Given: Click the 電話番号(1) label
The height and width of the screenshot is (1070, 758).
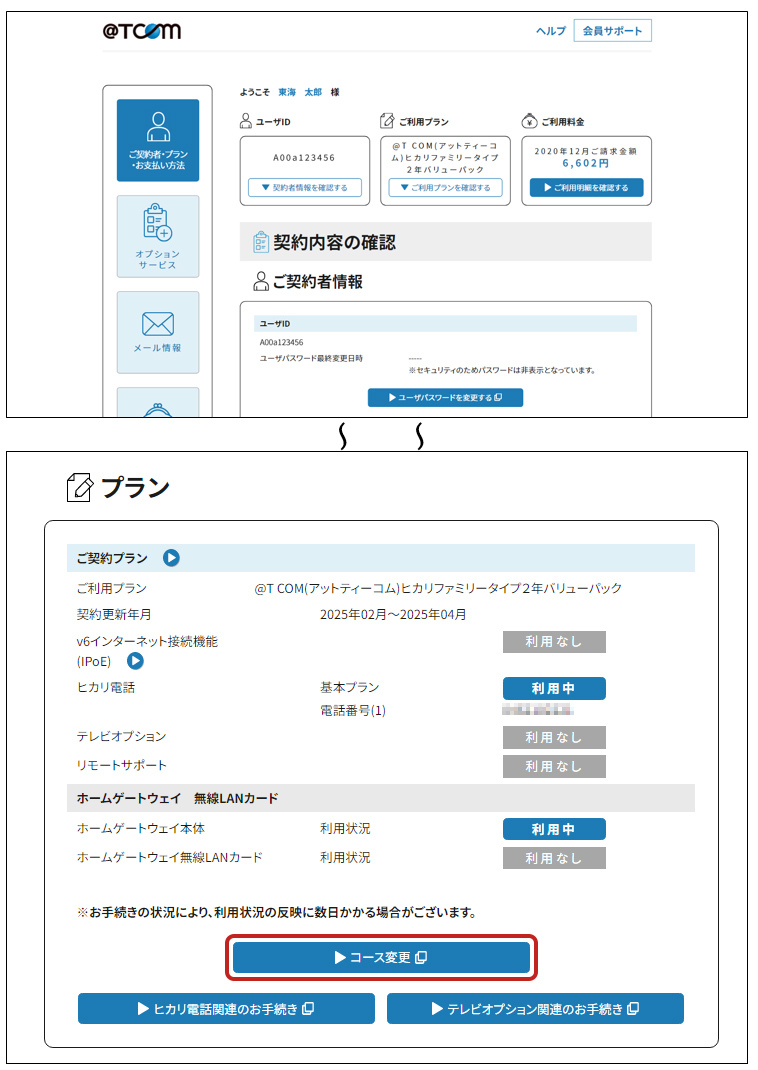Looking at the screenshot, I should [353, 711].
